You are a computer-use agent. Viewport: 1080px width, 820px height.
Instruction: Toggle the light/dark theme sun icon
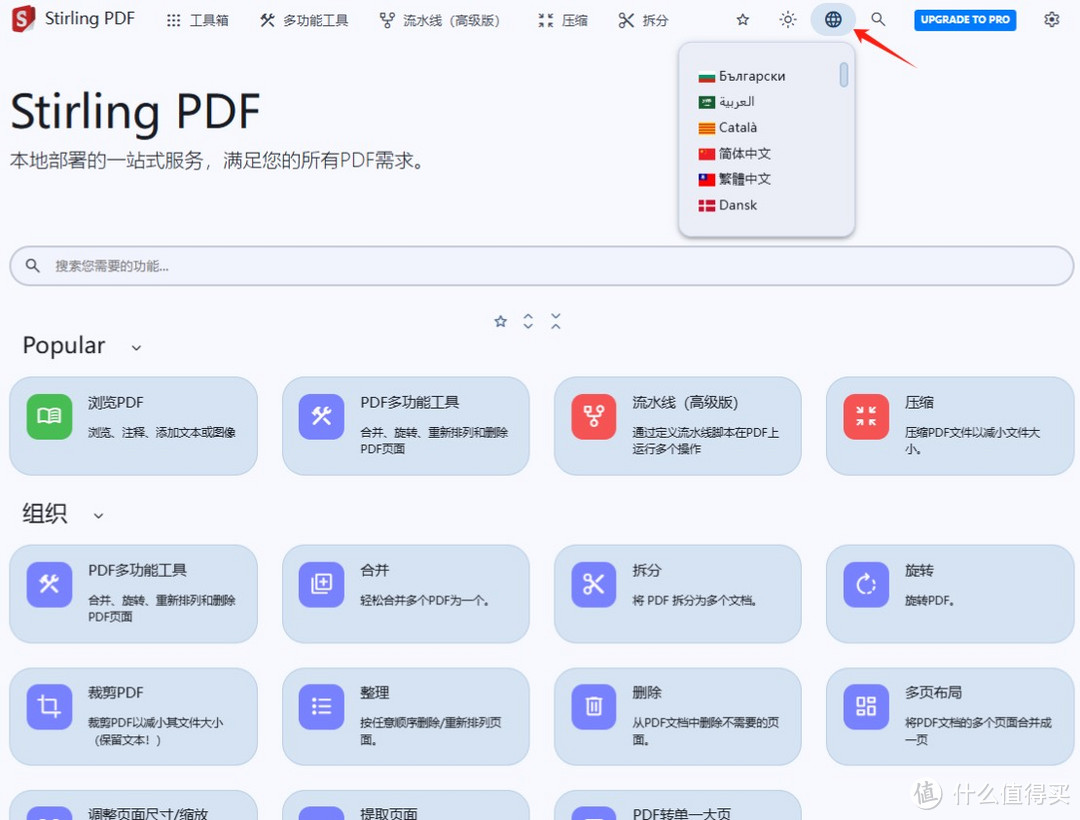click(x=788, y=19)
